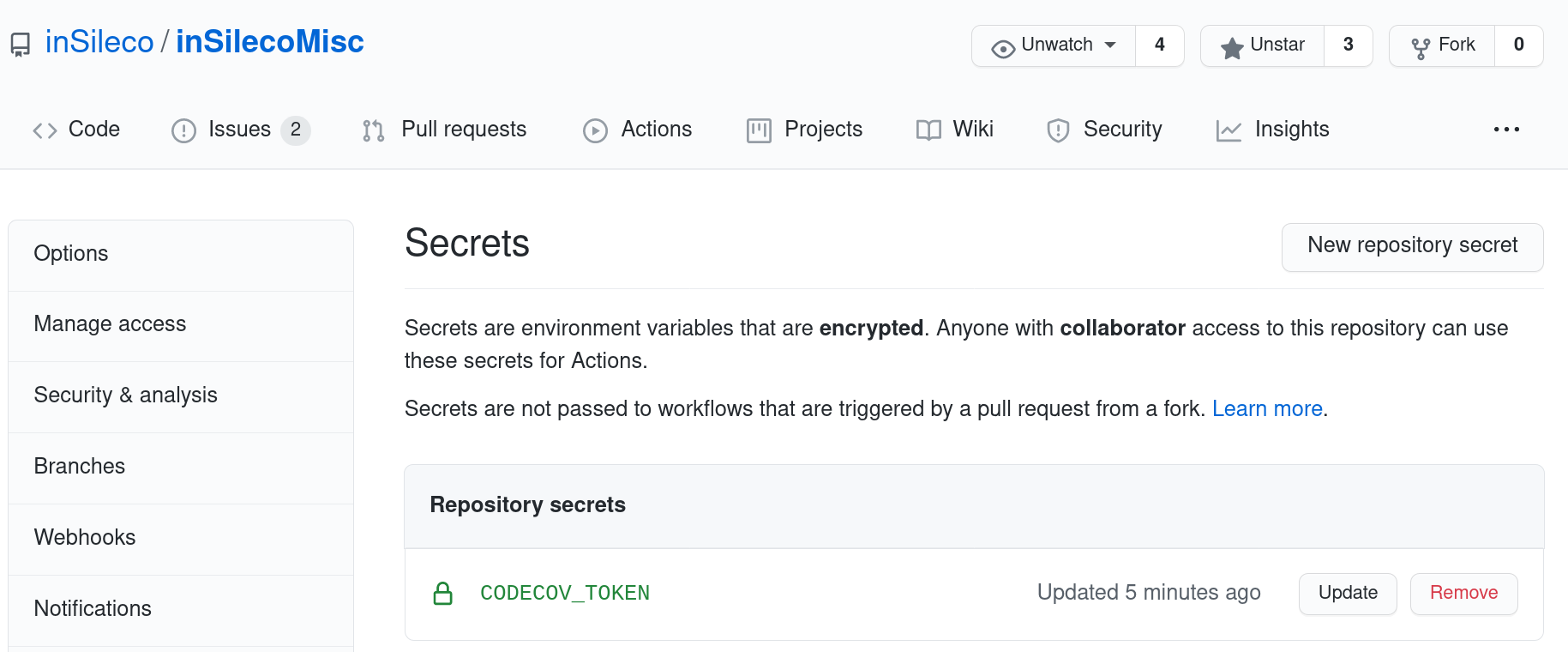Click the Pull requests branch icon
Image resolution: width=1568 pixels, height=652 pixels.
point(372,130)
